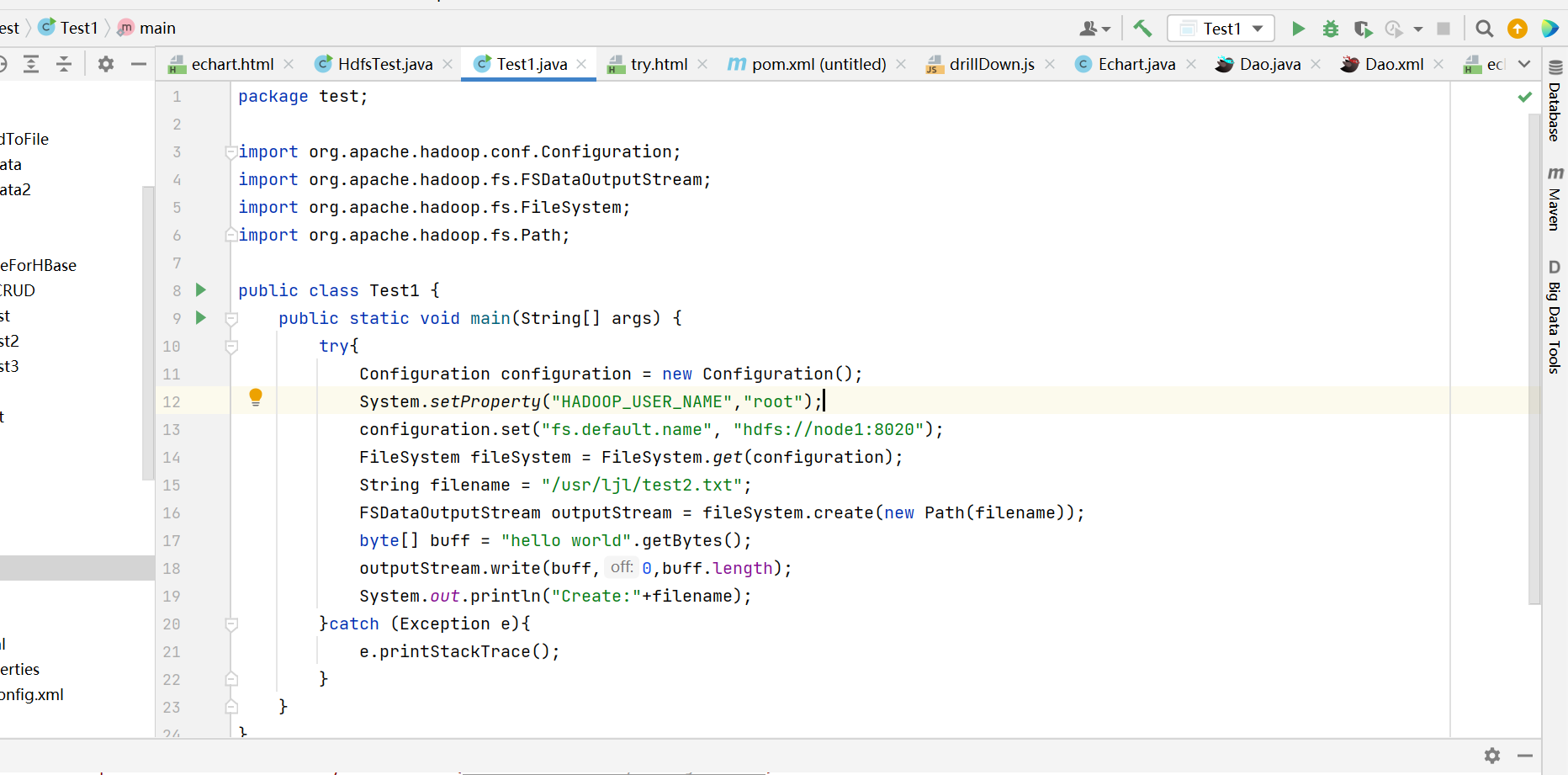Click the main method breadcrumb
Screen dimensions: 1568x775
[x=146, y=28]
